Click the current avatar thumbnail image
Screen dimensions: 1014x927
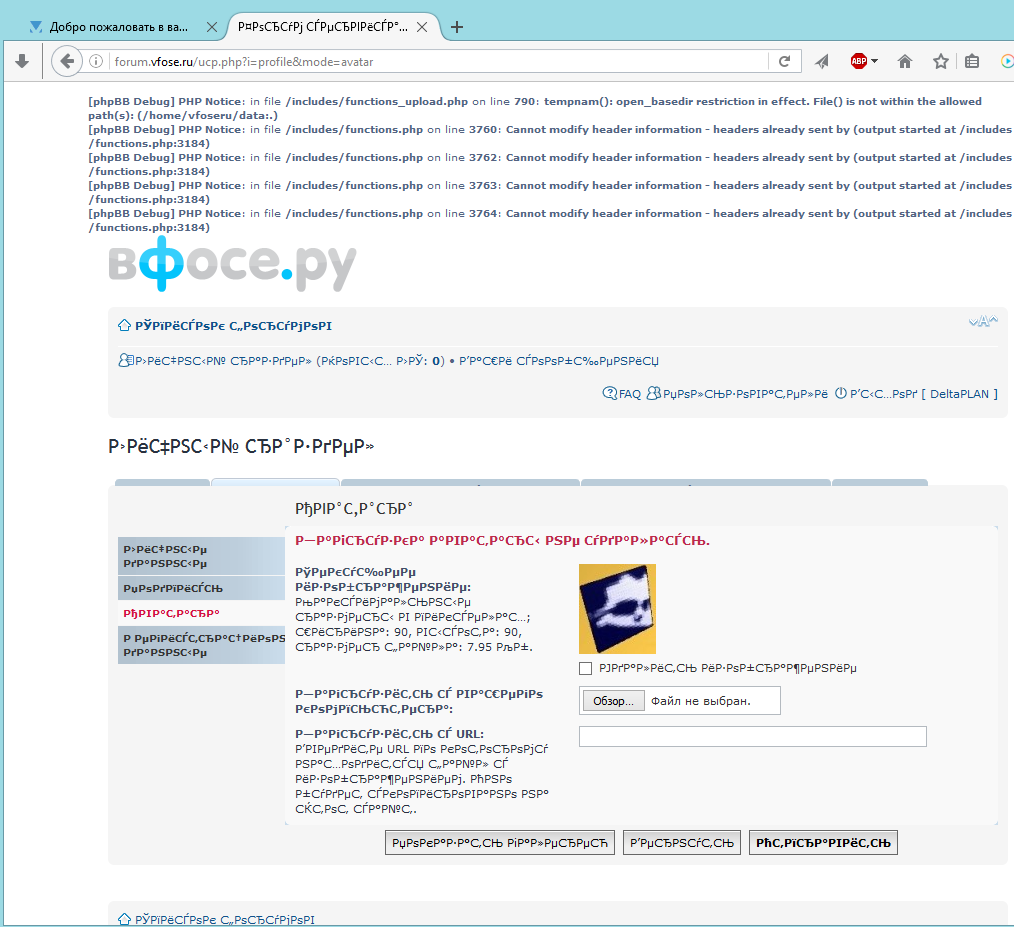pyautogui.click(x=617, y=608)
